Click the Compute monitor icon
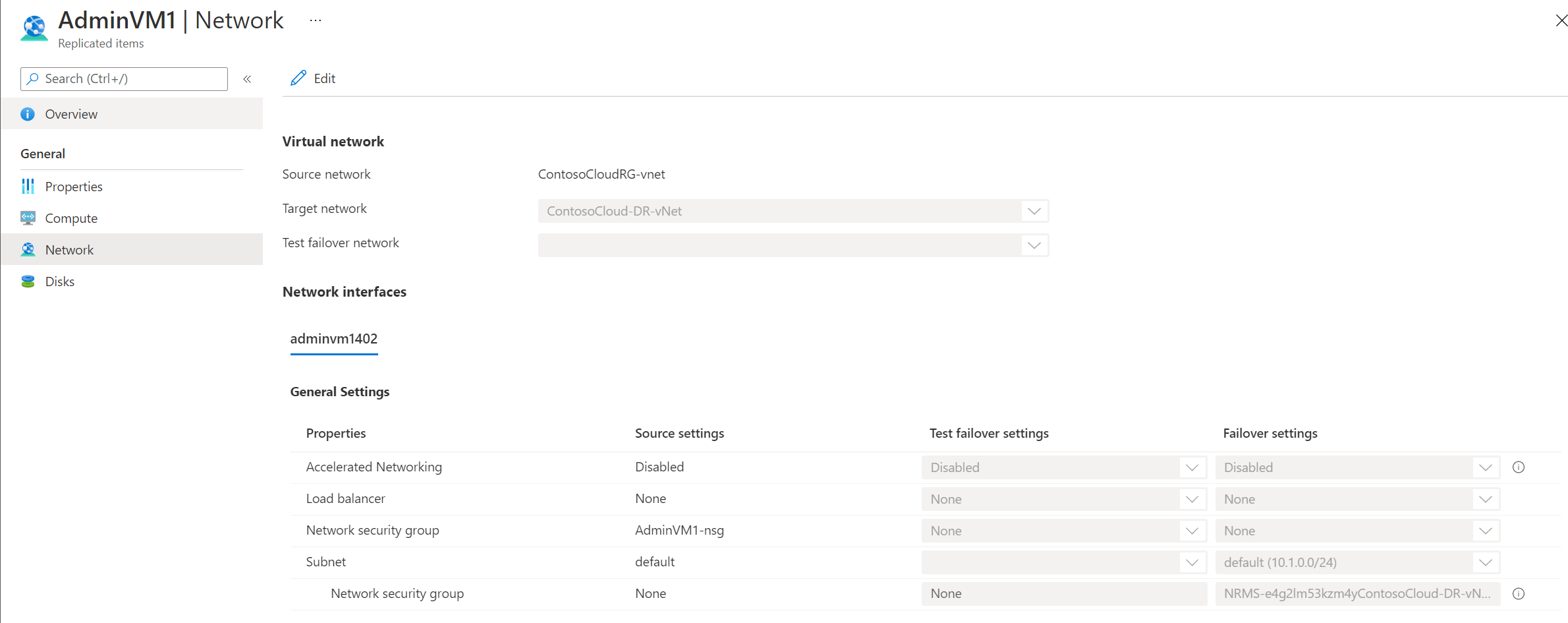The image size is (1568, 623). click(28, 218)
